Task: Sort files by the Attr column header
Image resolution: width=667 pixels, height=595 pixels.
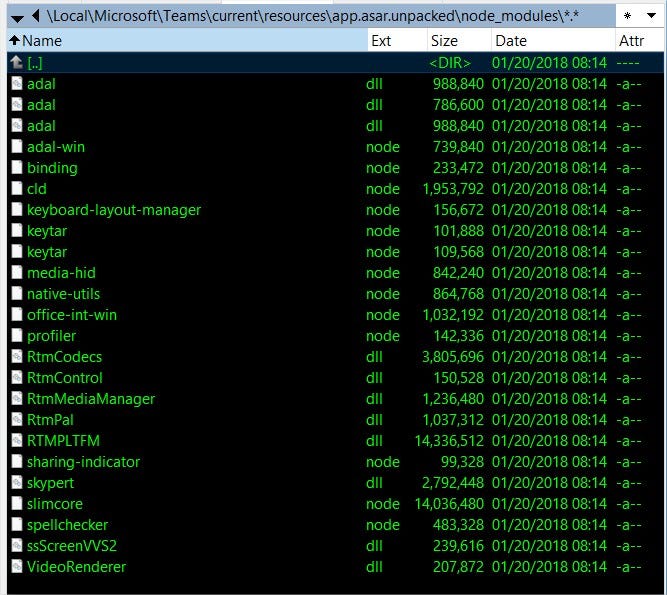Action: pos(639,40)
